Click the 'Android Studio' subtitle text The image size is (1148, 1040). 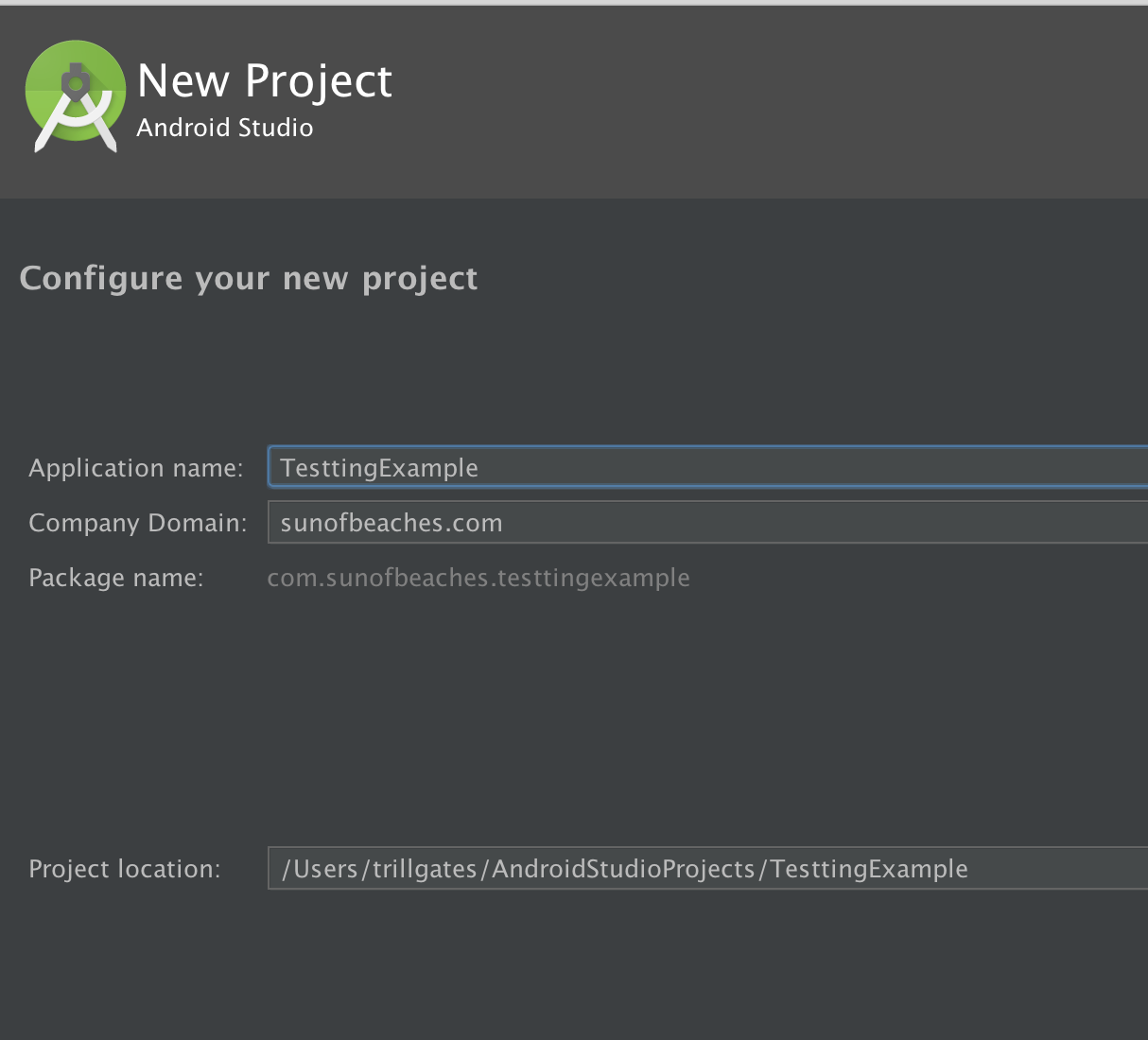[x=225, y=128]
